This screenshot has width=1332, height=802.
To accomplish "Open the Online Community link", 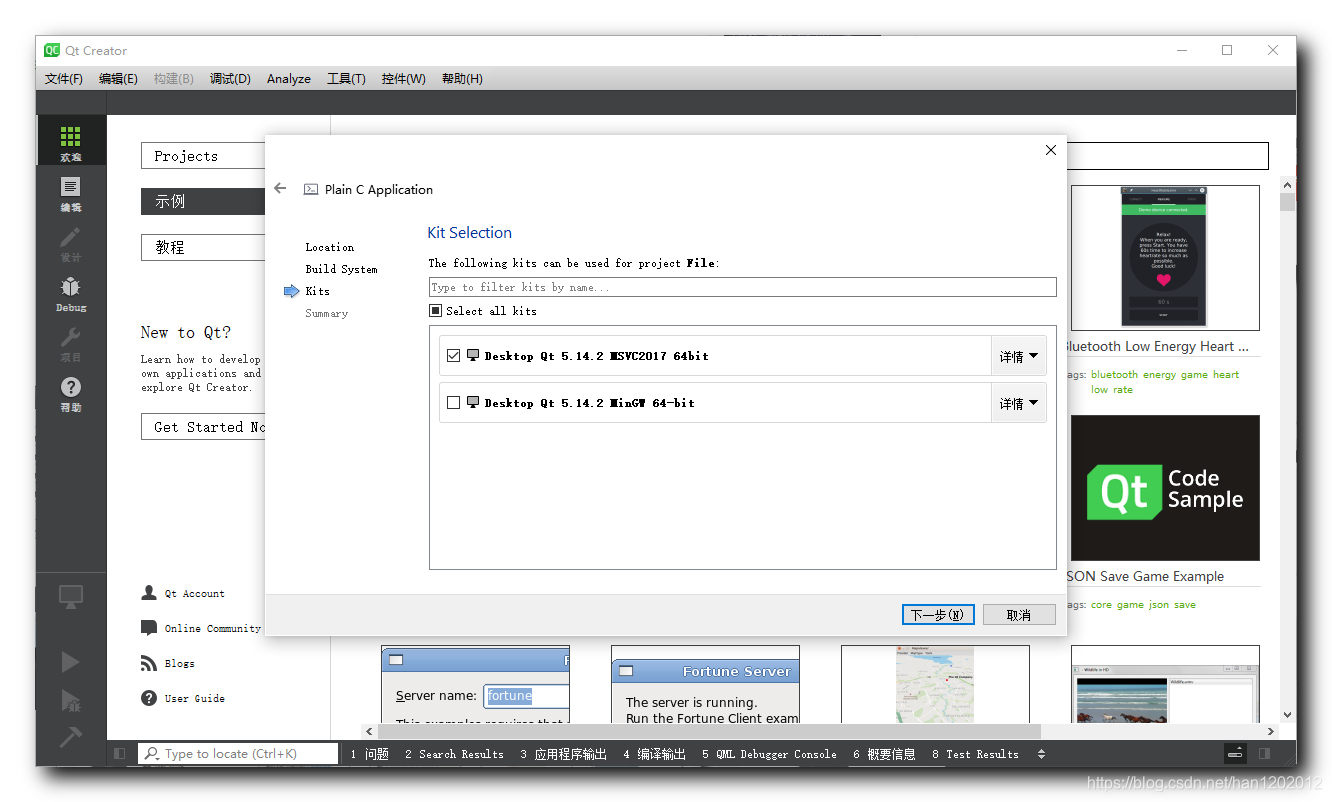I will point(213,628).
